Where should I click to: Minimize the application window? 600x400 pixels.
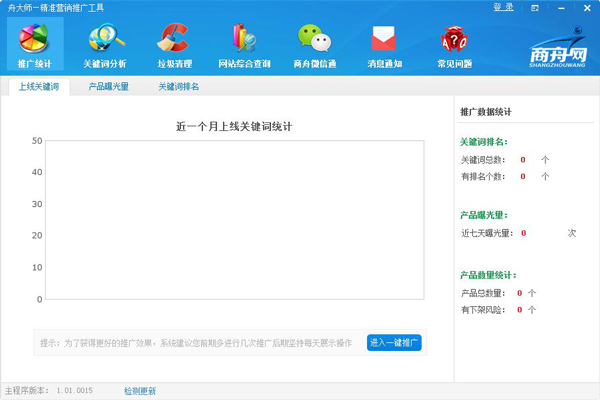pyautogui.click(x=559, y=8)
